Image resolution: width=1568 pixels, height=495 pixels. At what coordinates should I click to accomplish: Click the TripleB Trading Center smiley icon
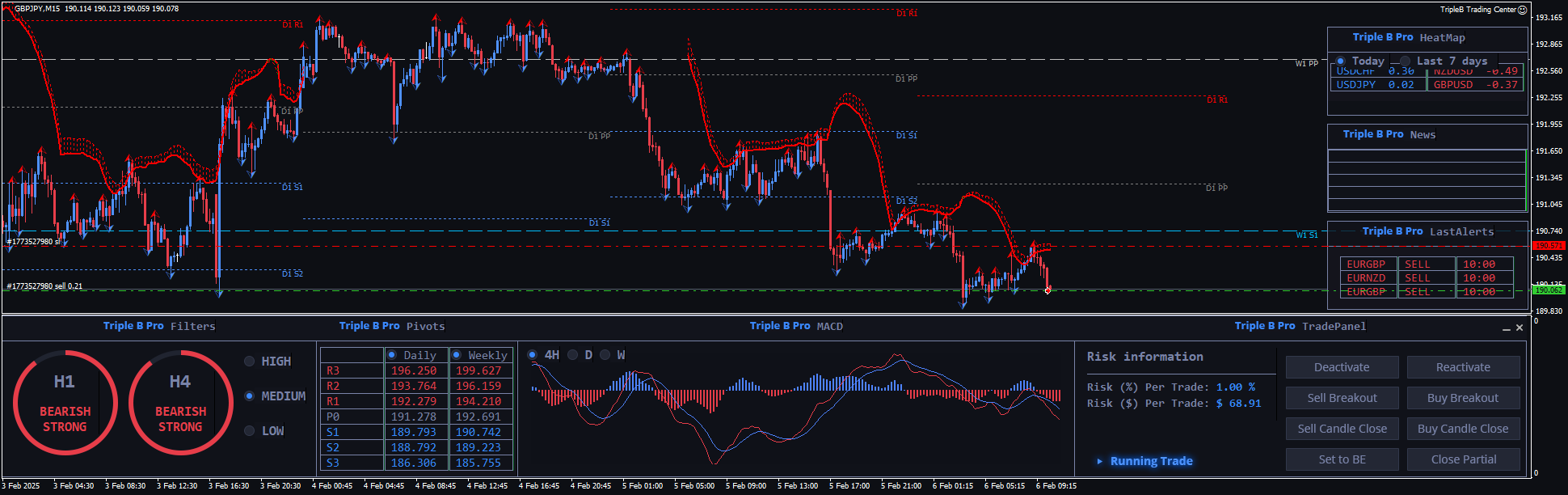1523,10
